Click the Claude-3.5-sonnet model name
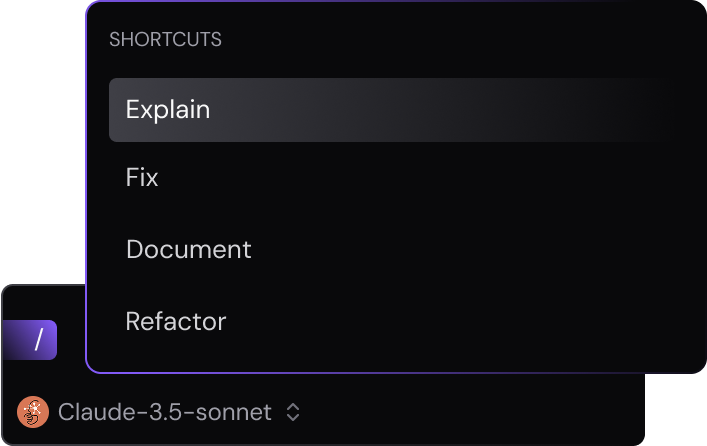Image resolution: width=707 pixels, height=446 pixels. (165, 412)
